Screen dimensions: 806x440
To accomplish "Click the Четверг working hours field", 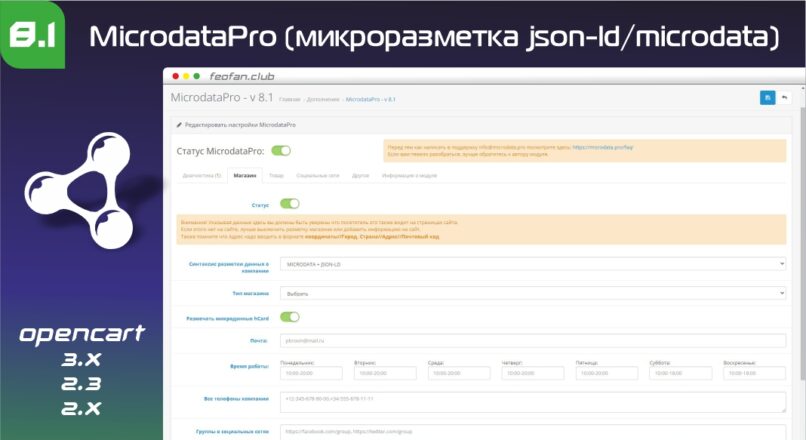I will pyautogui.click(x=533, y=373).
